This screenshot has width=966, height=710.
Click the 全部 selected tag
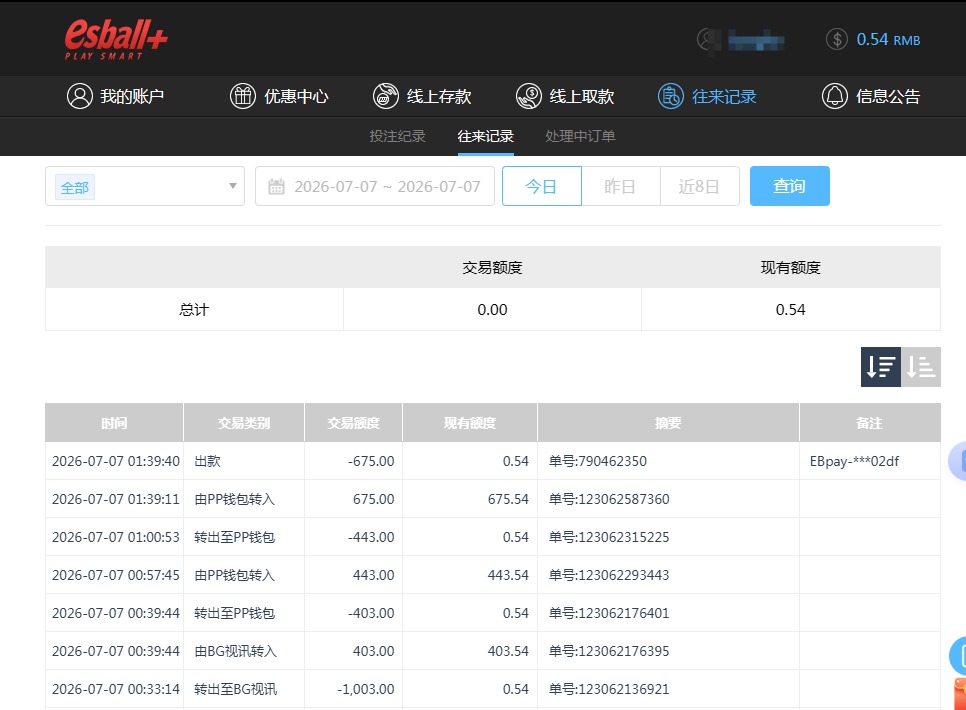point(75,187)
